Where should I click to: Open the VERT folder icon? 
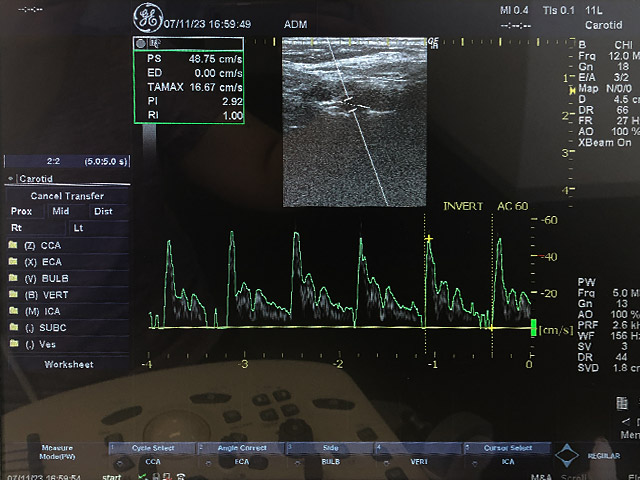(x=13, y=295)
